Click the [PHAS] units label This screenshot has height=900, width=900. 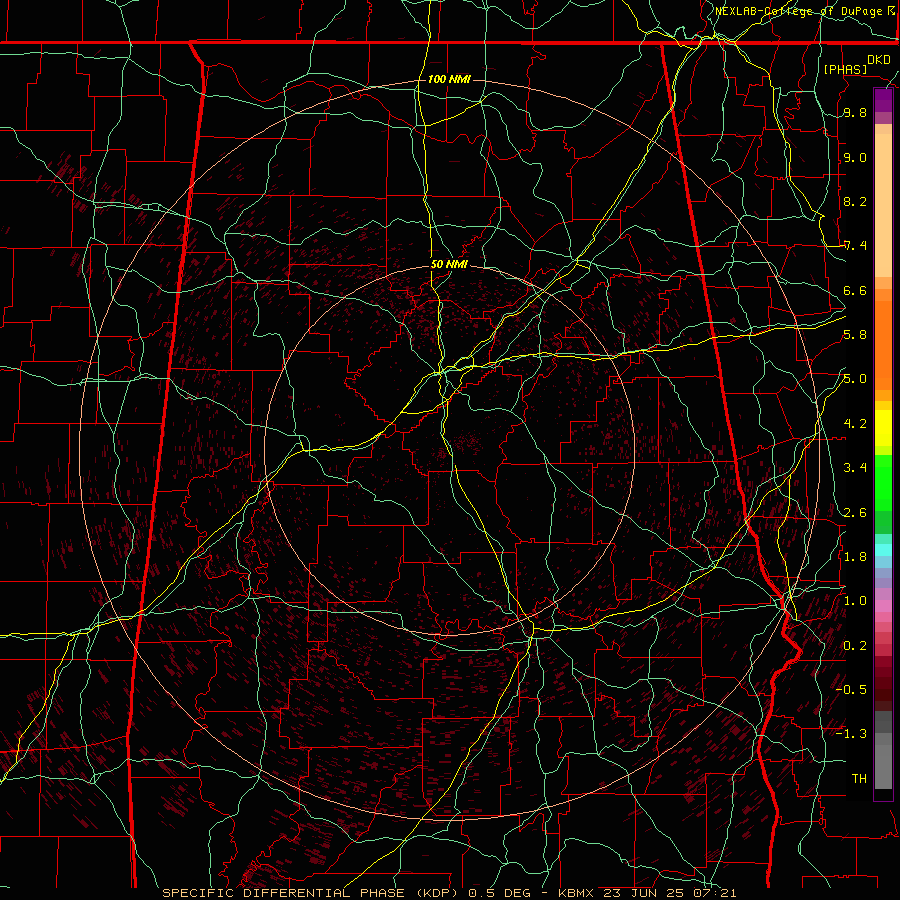(845, 69)
